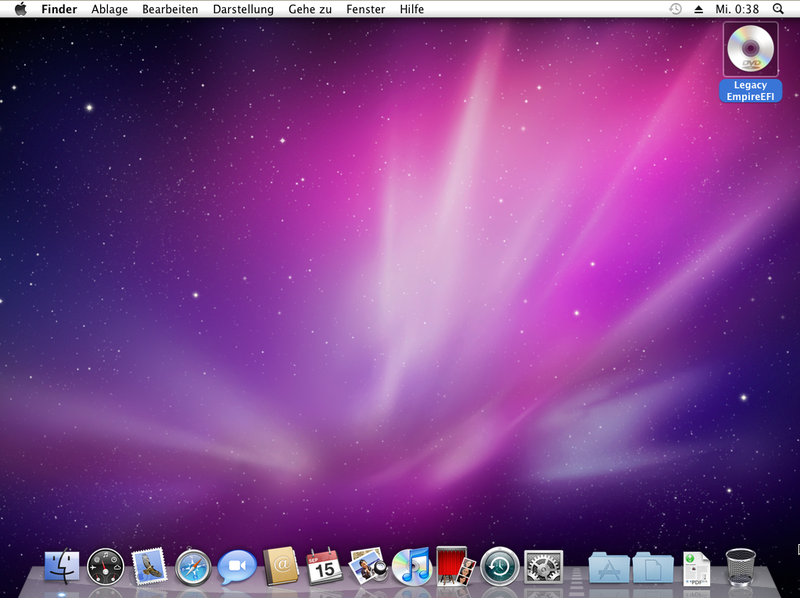Open the Trash in the Dock
The height and width of the screenshot is (598, 800).
pos(740,567)
